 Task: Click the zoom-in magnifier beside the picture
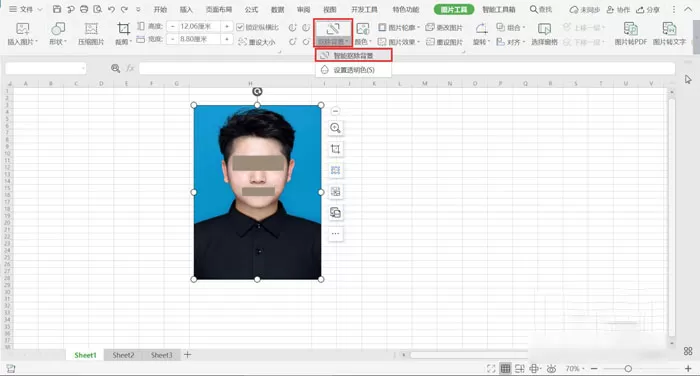pyautogui.click(x=335, y=128)
